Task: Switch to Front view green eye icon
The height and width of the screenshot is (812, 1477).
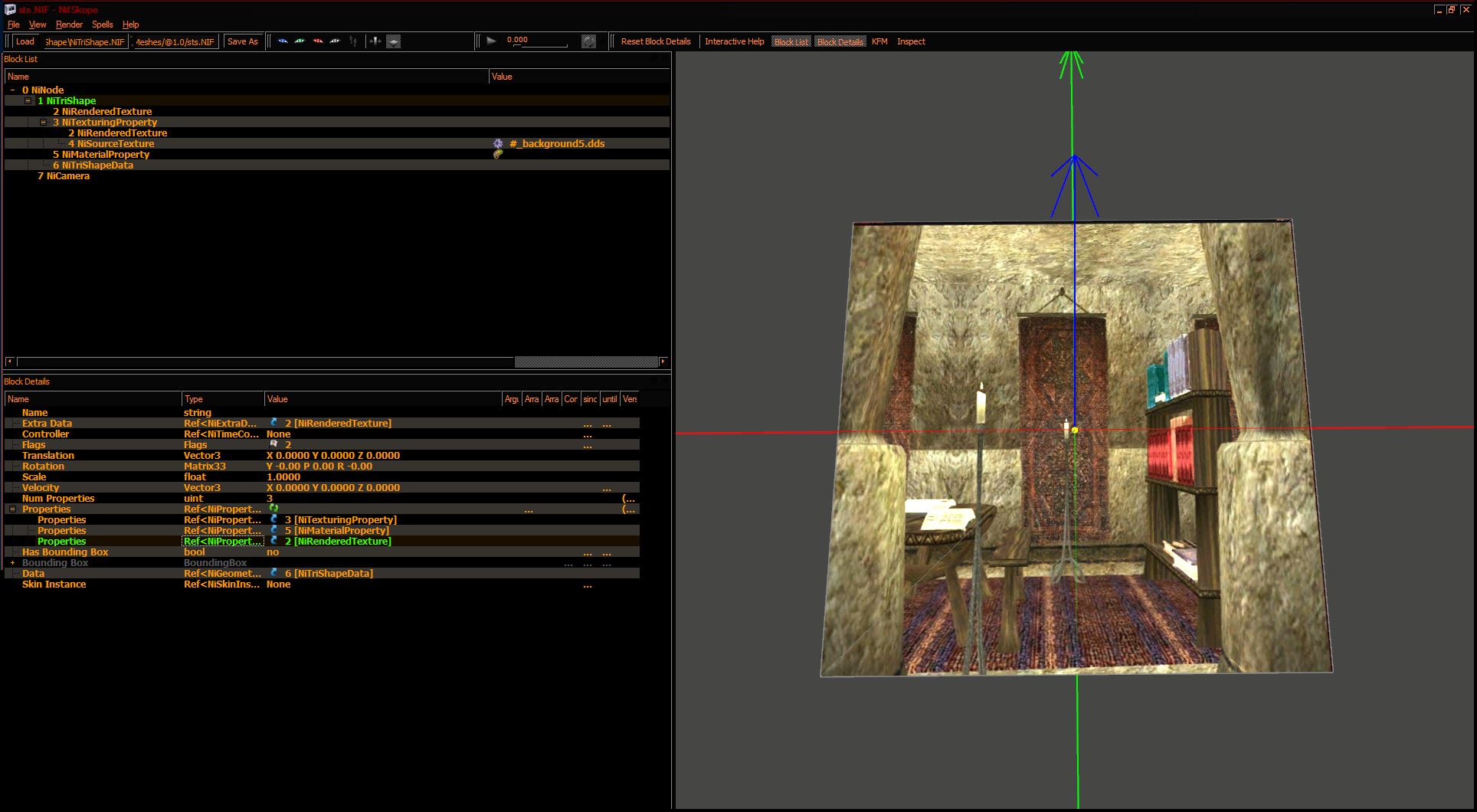Action: [x=300, y=41]
